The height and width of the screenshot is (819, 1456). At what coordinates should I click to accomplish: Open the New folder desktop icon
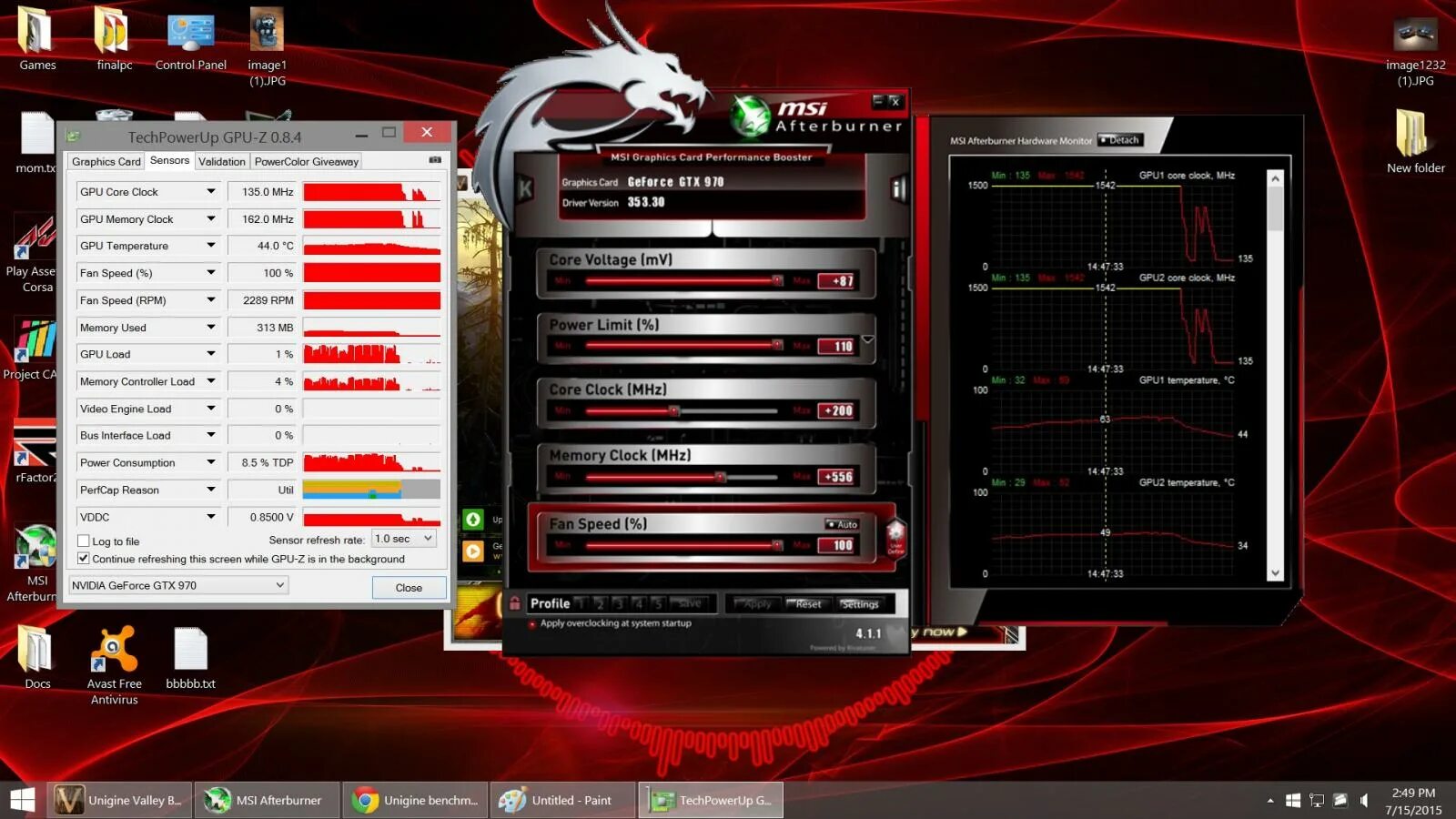(1415, 141)
